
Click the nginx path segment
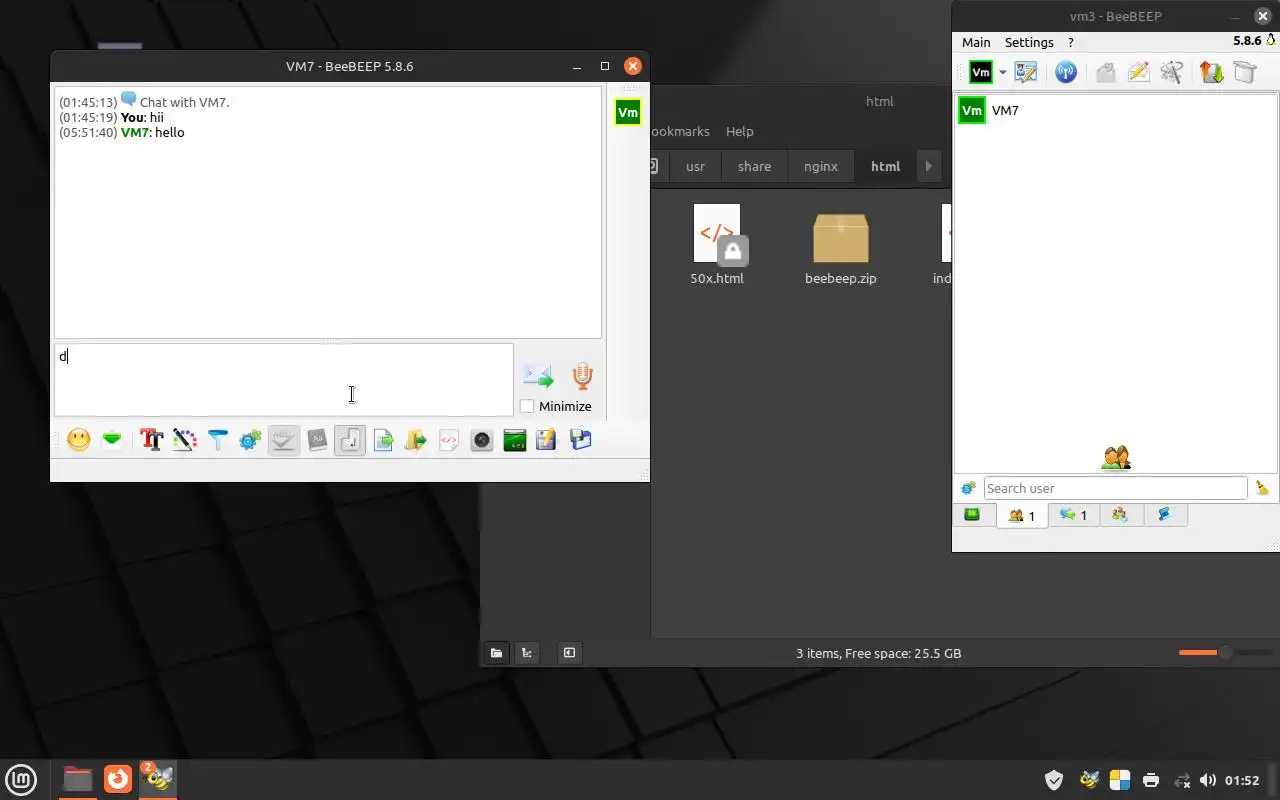coord(821,166)
